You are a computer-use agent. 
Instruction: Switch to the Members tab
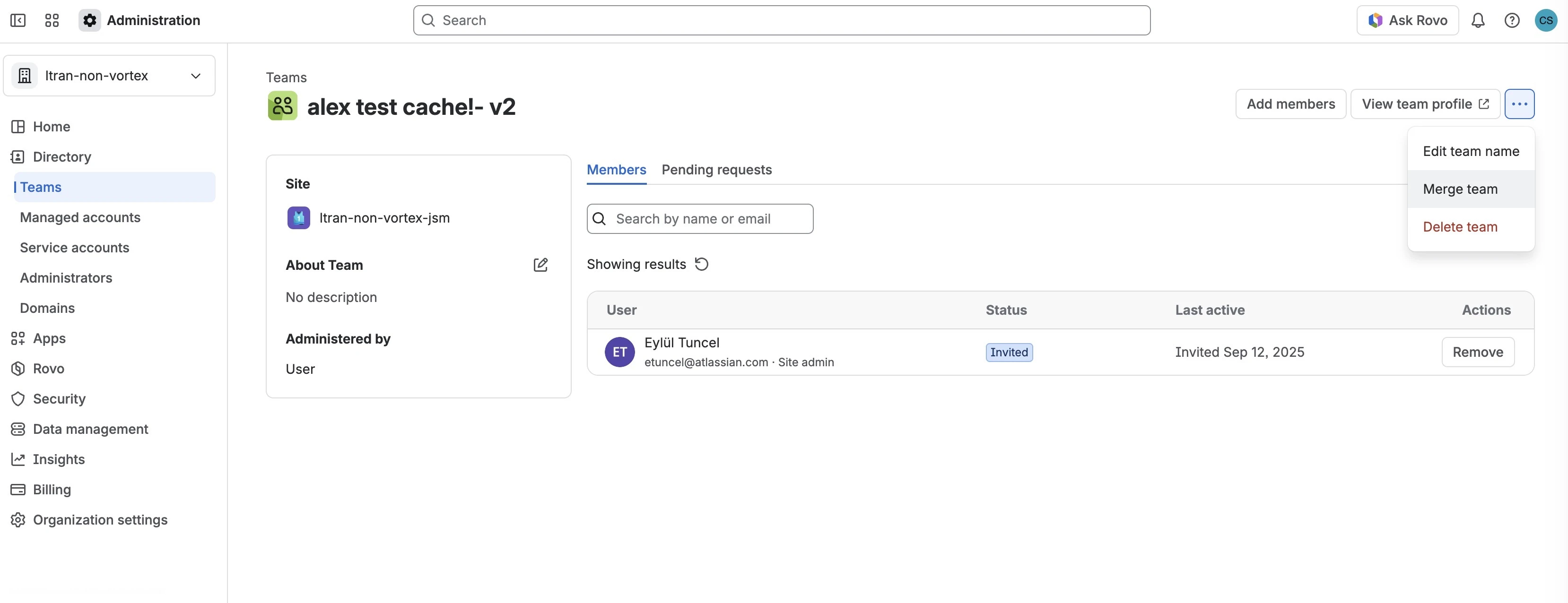pos(616,170)
